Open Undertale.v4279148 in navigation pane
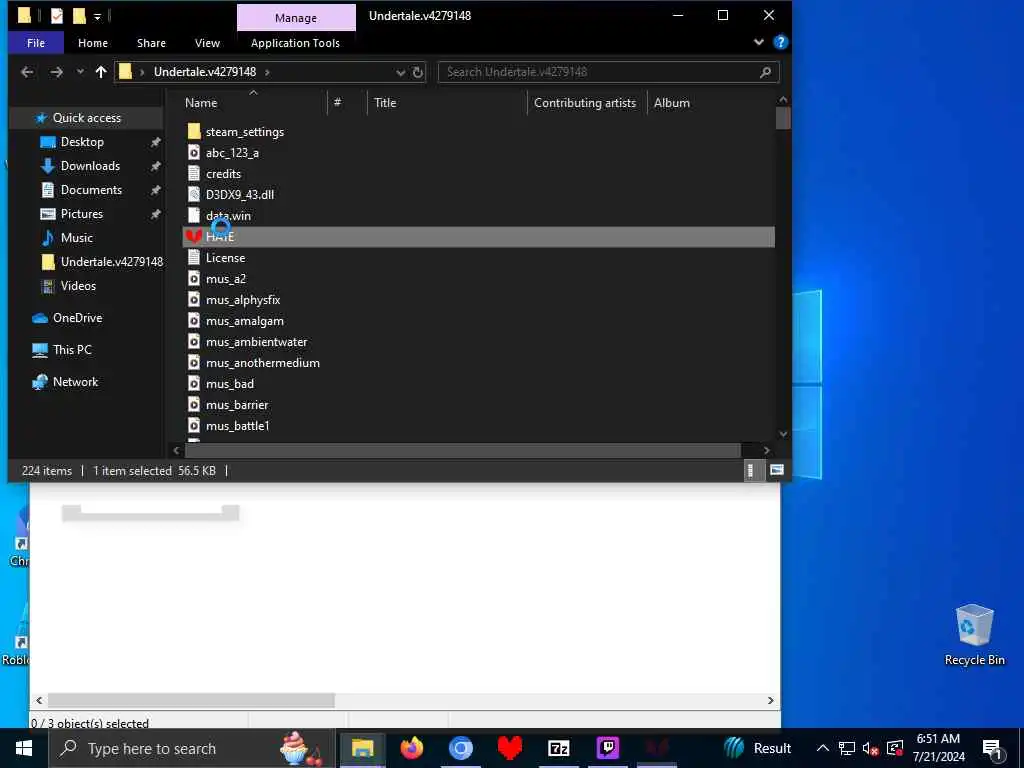The height and width of the screenshot is (768, 1024). click(111, 262)
